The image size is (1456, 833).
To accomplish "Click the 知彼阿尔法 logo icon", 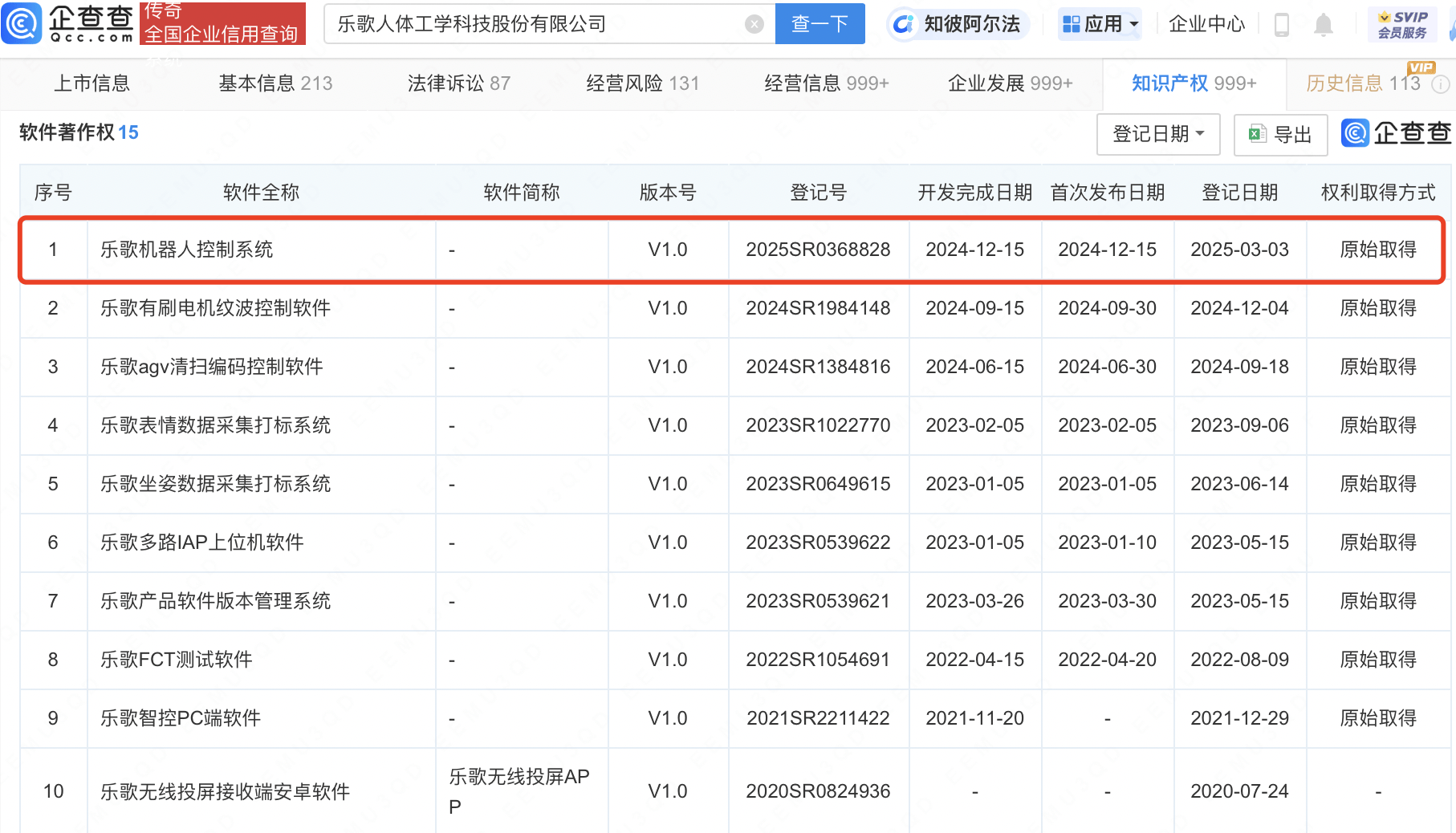I will coord(903,25).
